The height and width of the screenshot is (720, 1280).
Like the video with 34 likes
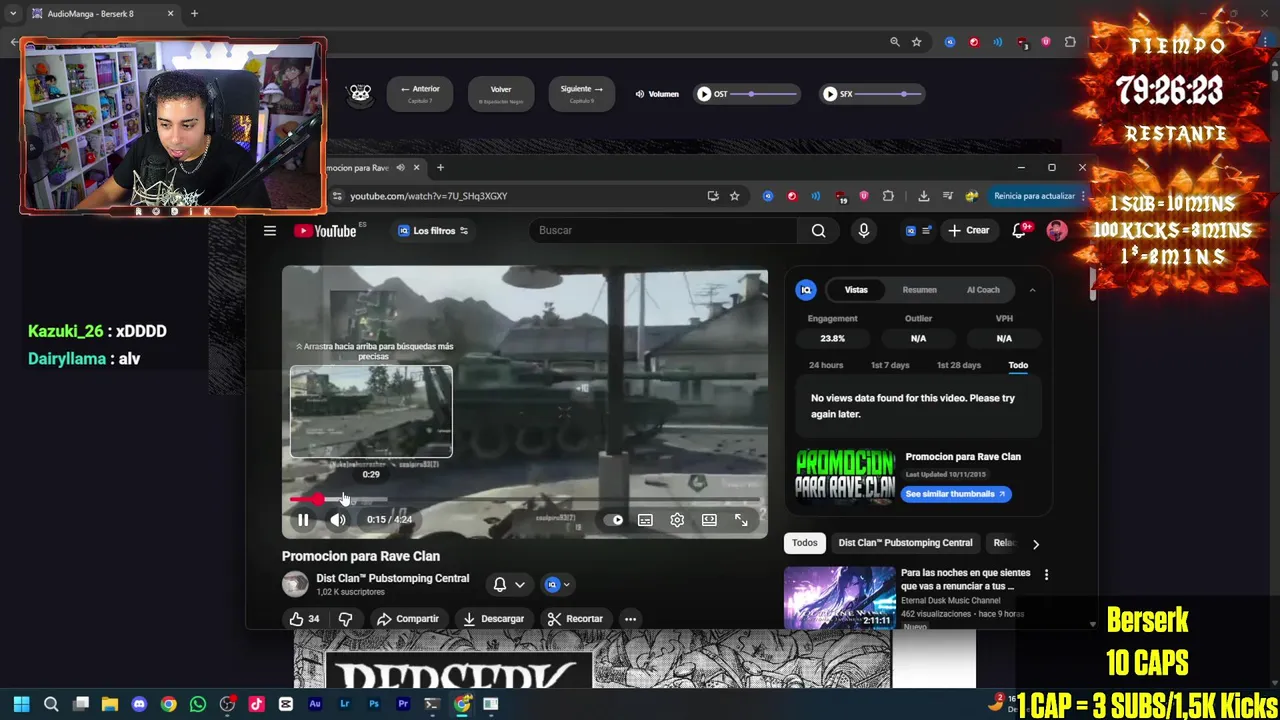[x=305, y=619]
